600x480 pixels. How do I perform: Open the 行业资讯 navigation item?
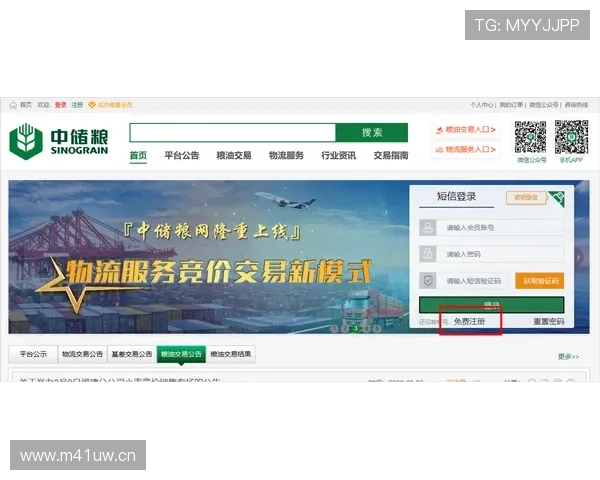pos(339,155)
